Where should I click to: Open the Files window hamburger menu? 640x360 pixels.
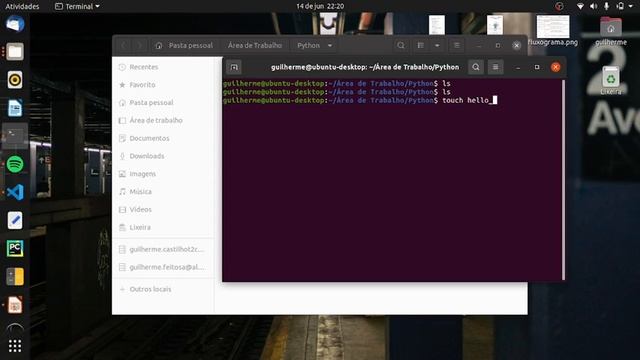click(x=456, y=45)
